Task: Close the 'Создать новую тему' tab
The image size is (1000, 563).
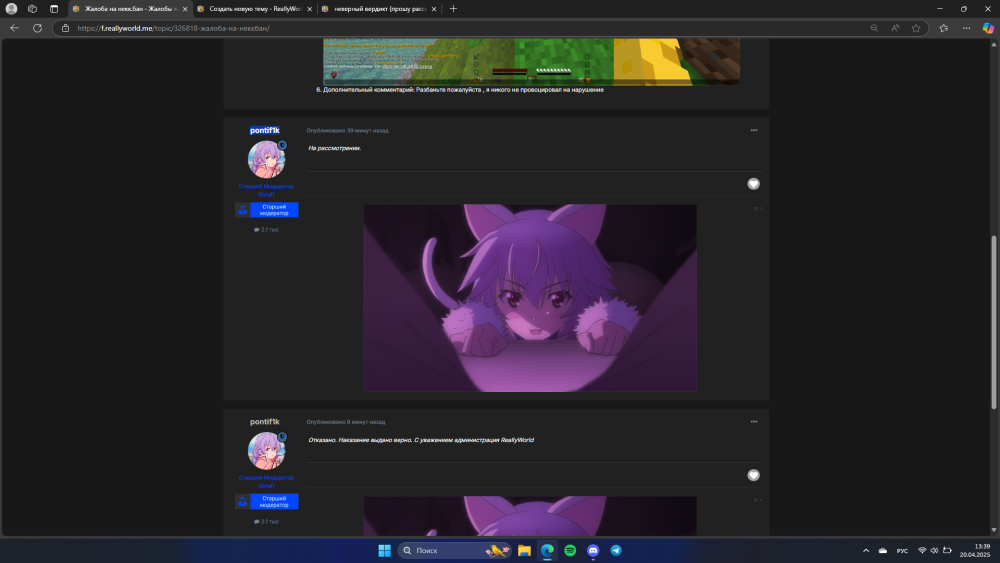Action: (309, 9)
